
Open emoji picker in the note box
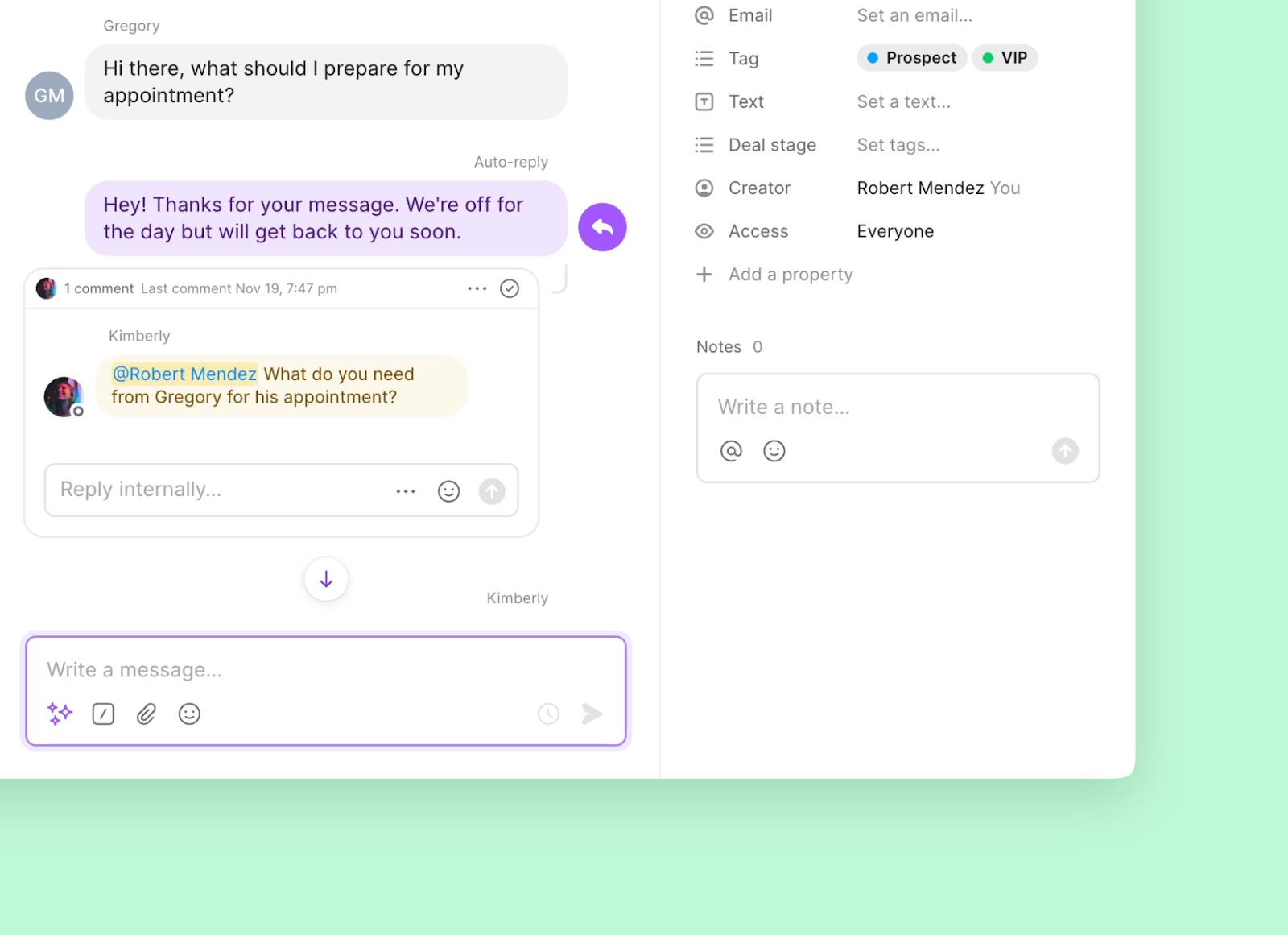point(774,451)
